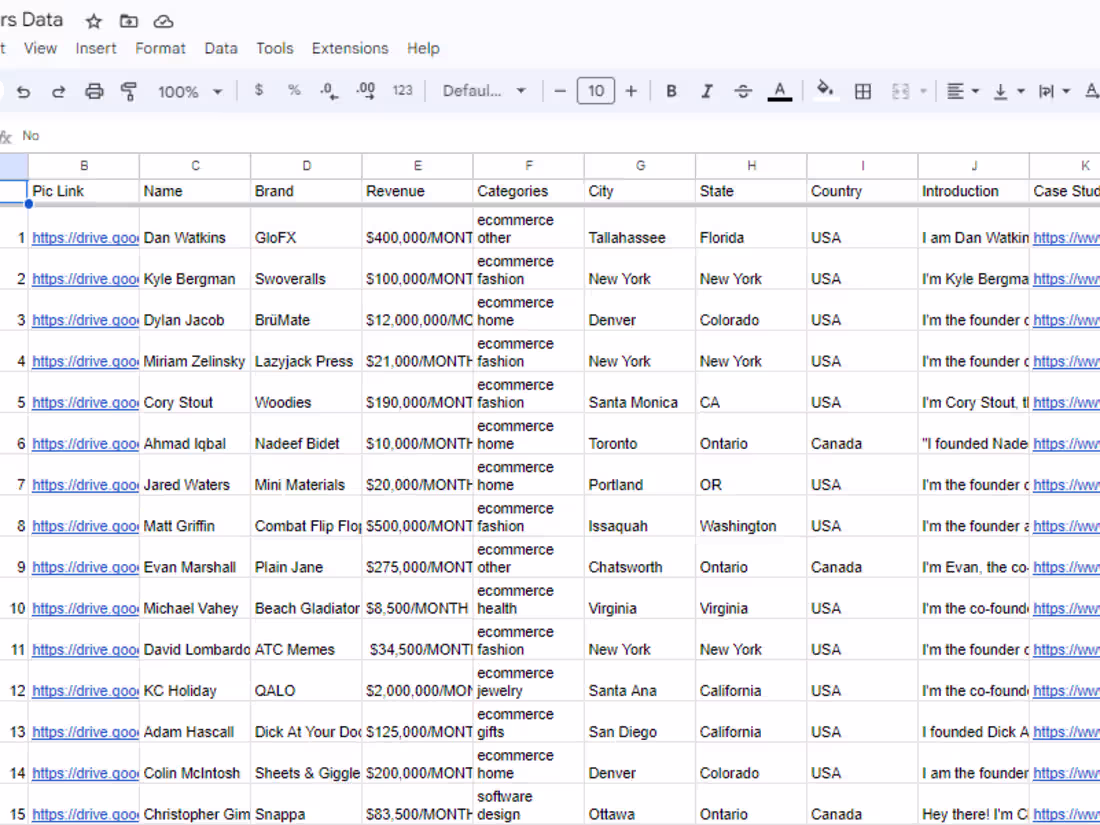Apply borders to selected cells

click(862, 91)
